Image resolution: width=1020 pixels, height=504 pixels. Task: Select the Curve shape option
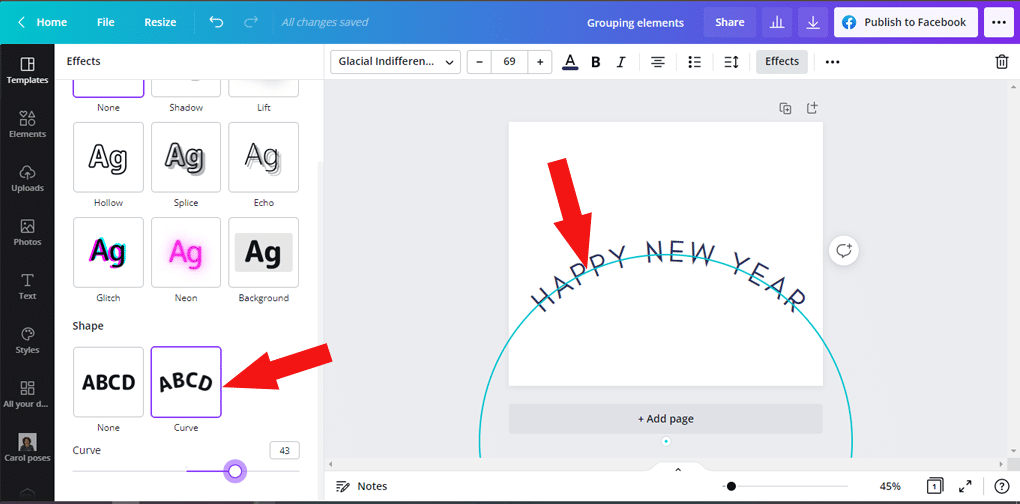[186, 382]
